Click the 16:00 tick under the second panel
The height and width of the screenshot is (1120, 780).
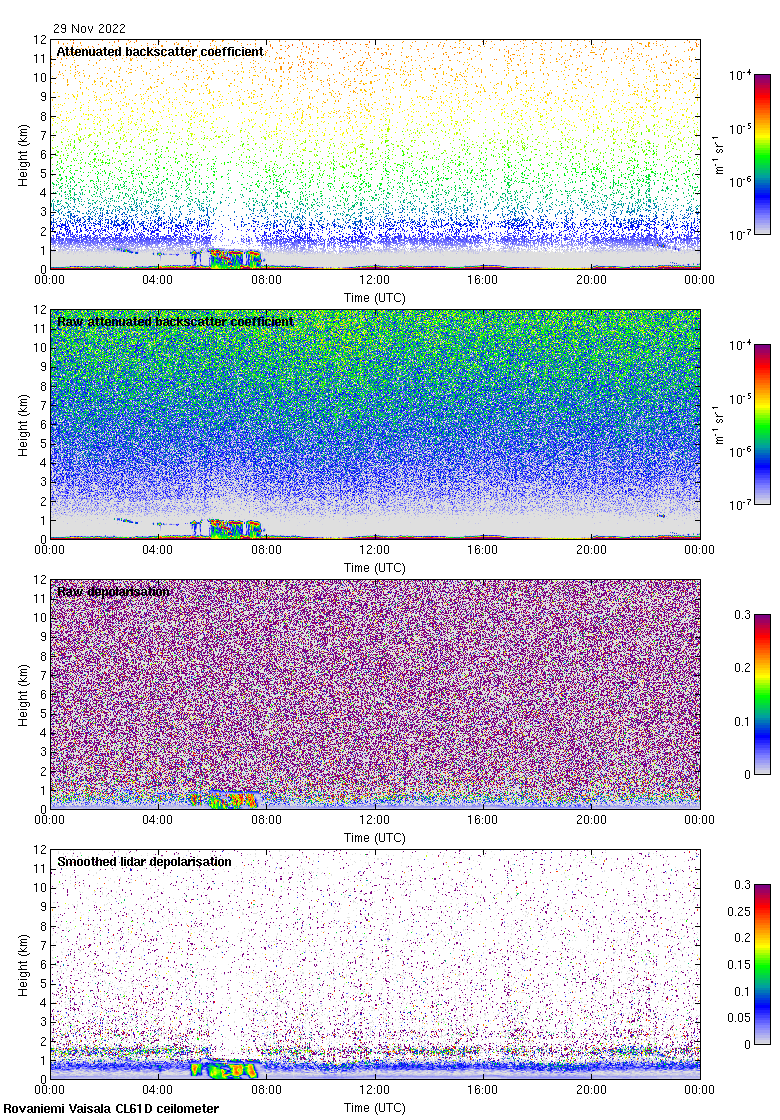(x=483, y=551)
